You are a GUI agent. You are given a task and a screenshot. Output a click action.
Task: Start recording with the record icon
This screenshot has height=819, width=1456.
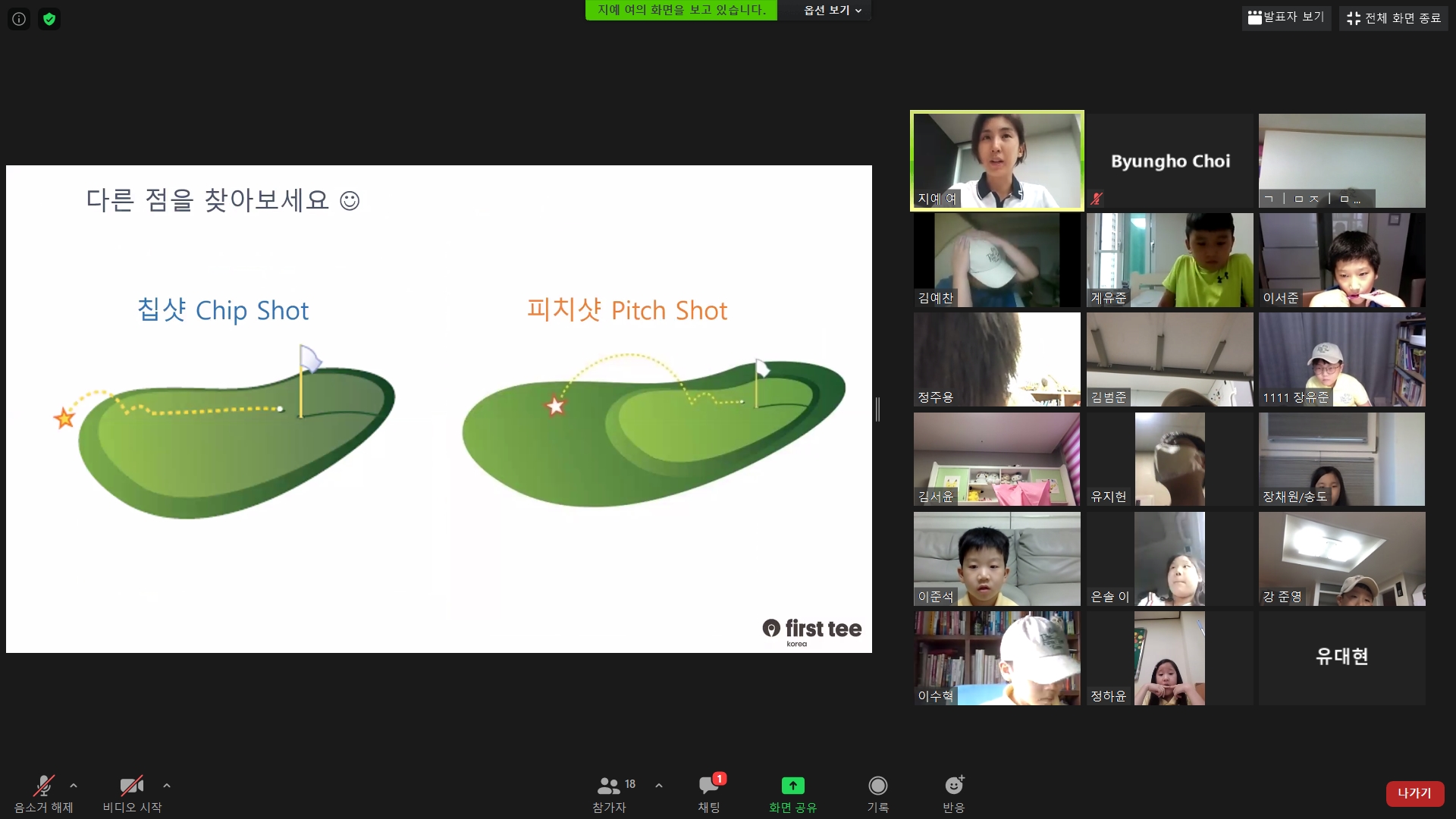click(877, 786)
